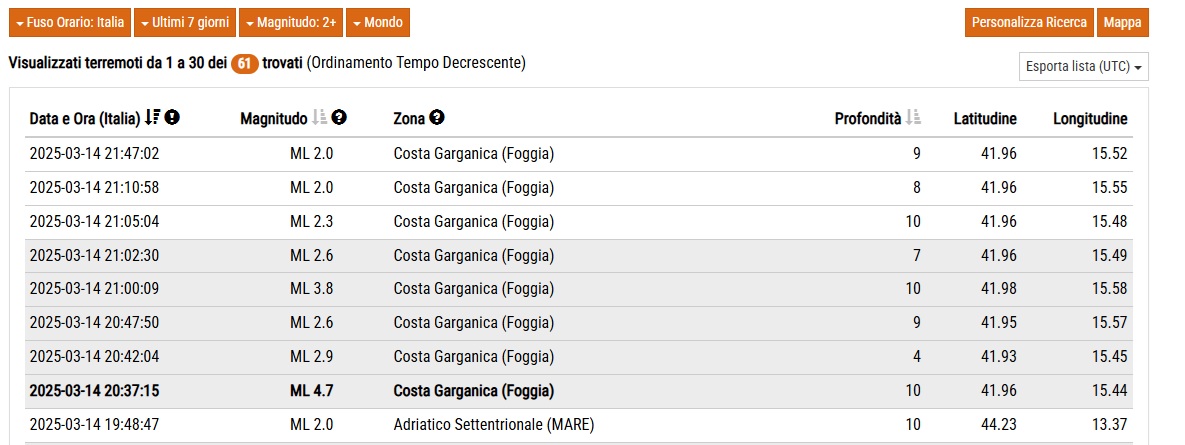Select the 2025-03-14 21:47:02 earthquake row
This screenshot has height=445, width=1185.
click(x=579, y=154)
